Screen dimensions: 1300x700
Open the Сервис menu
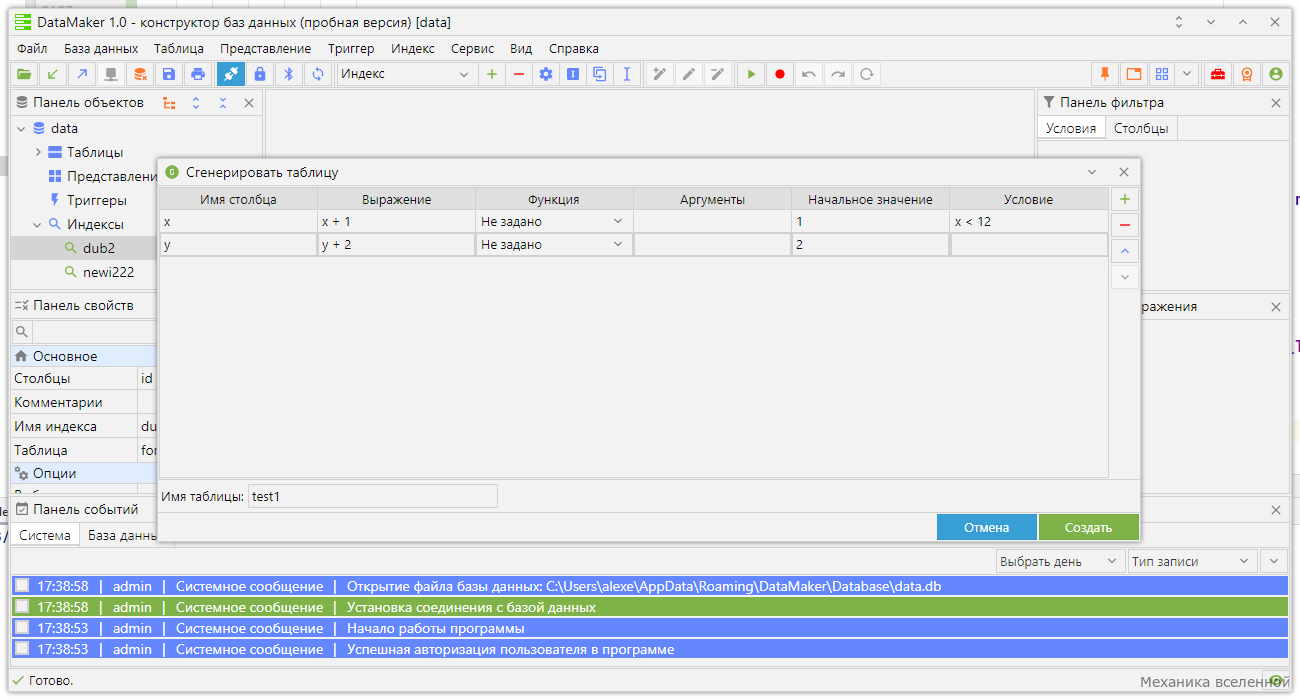472,48
